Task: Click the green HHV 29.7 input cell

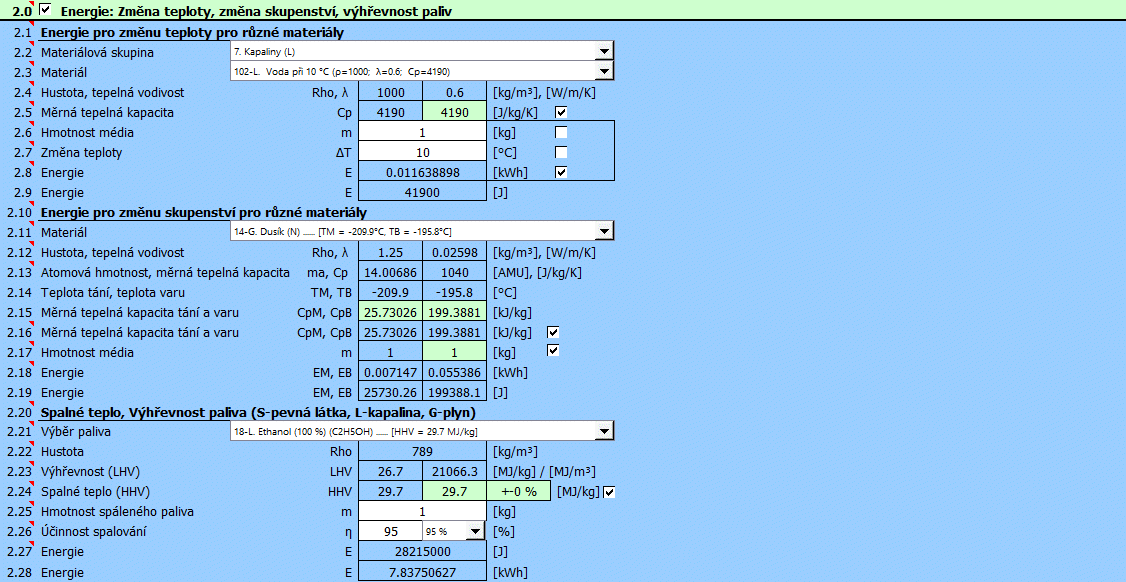Action: pyautogui.click(x=454, y=492)
